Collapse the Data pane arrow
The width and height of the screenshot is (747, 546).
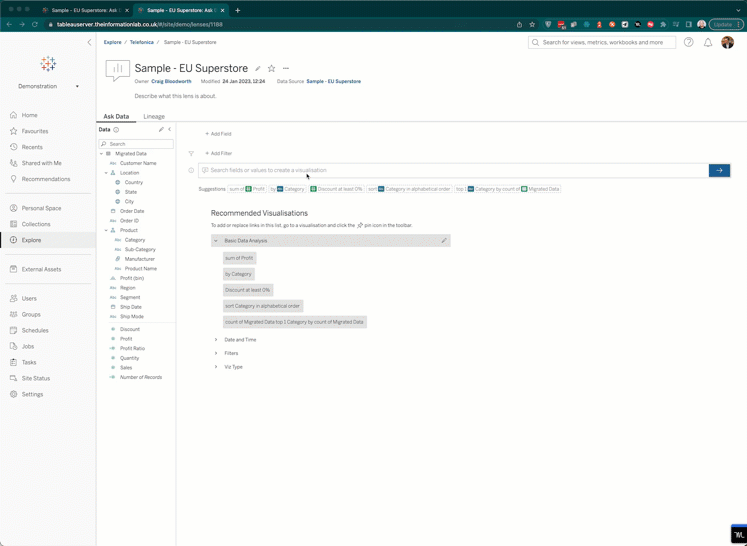click(170, 130)
